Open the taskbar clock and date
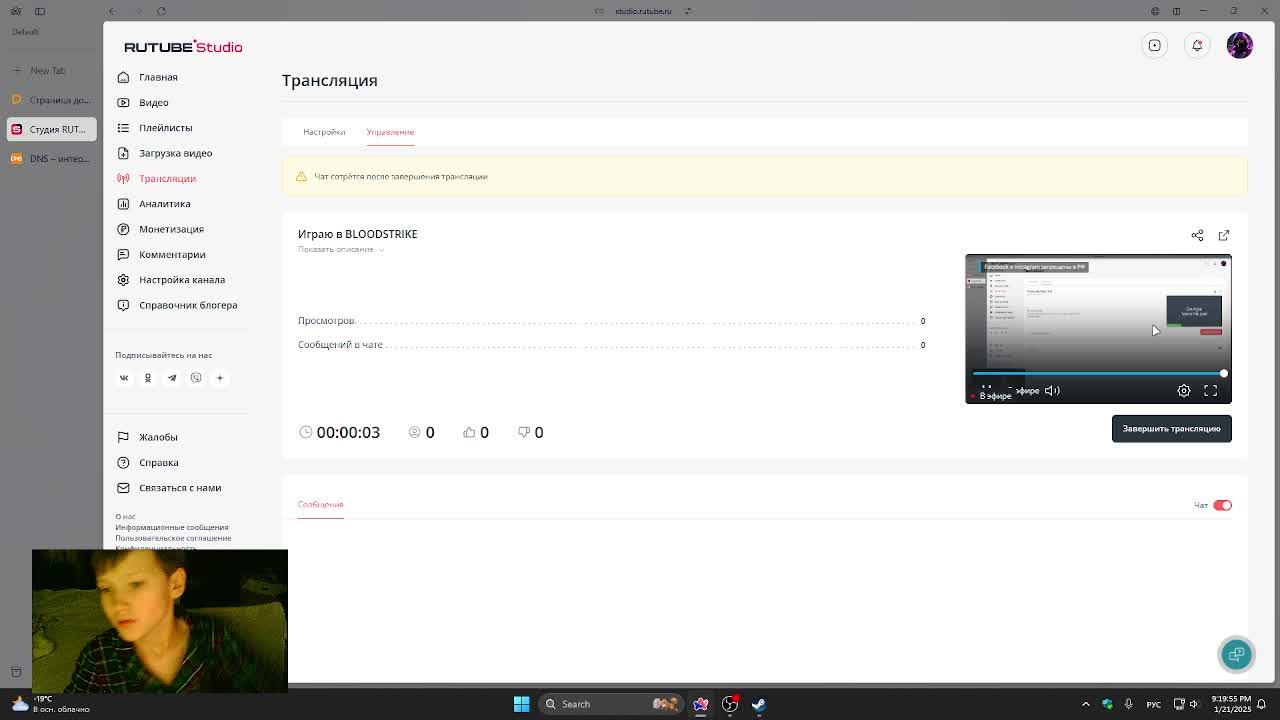This screenshot has height=720, width=1280. click(1230, 704)
